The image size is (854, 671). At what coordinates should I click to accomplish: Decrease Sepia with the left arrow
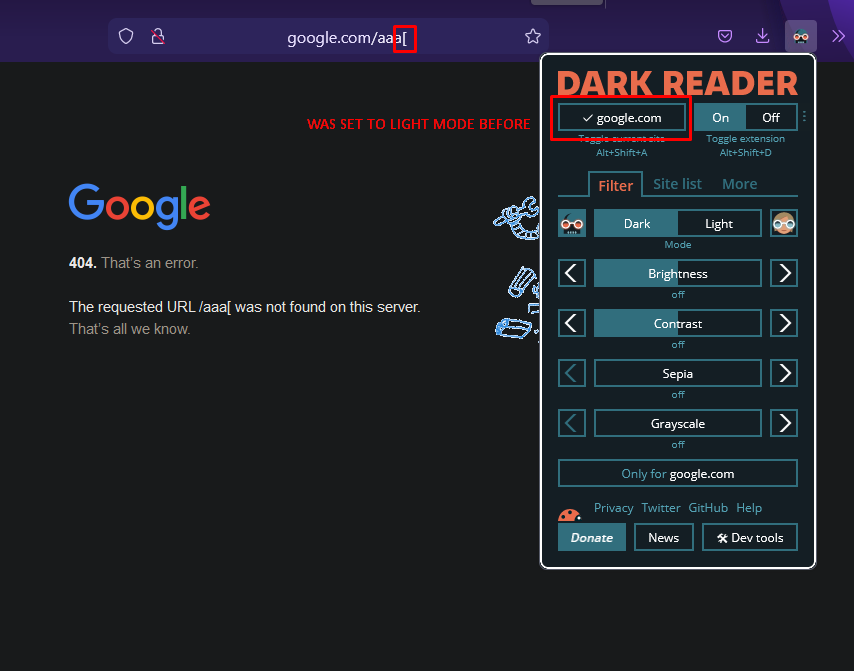click(571, 374)
